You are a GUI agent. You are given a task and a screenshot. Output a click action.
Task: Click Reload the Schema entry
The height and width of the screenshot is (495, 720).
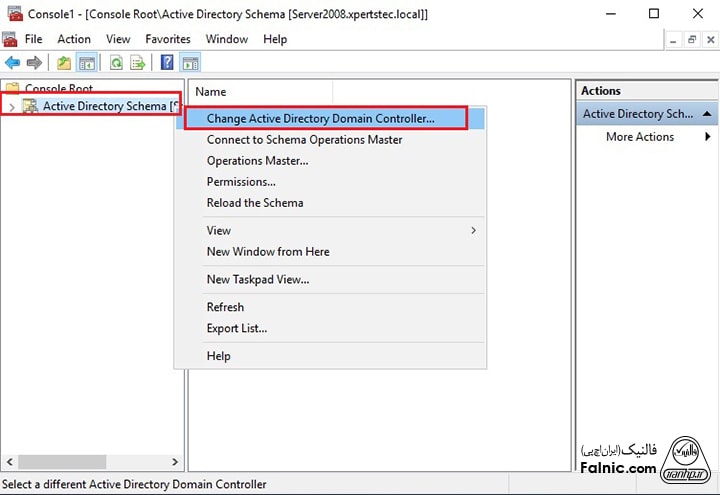(254, 202)
